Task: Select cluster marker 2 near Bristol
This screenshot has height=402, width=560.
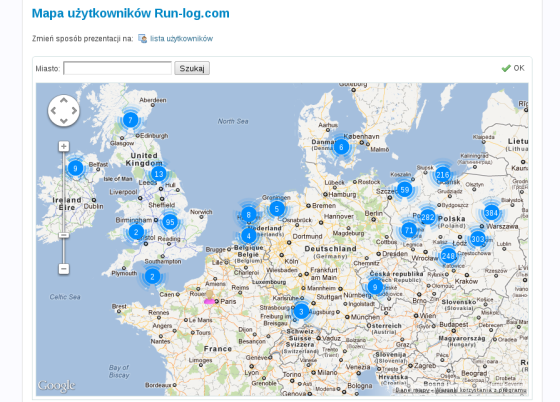Action: click(x=136, y=232)
